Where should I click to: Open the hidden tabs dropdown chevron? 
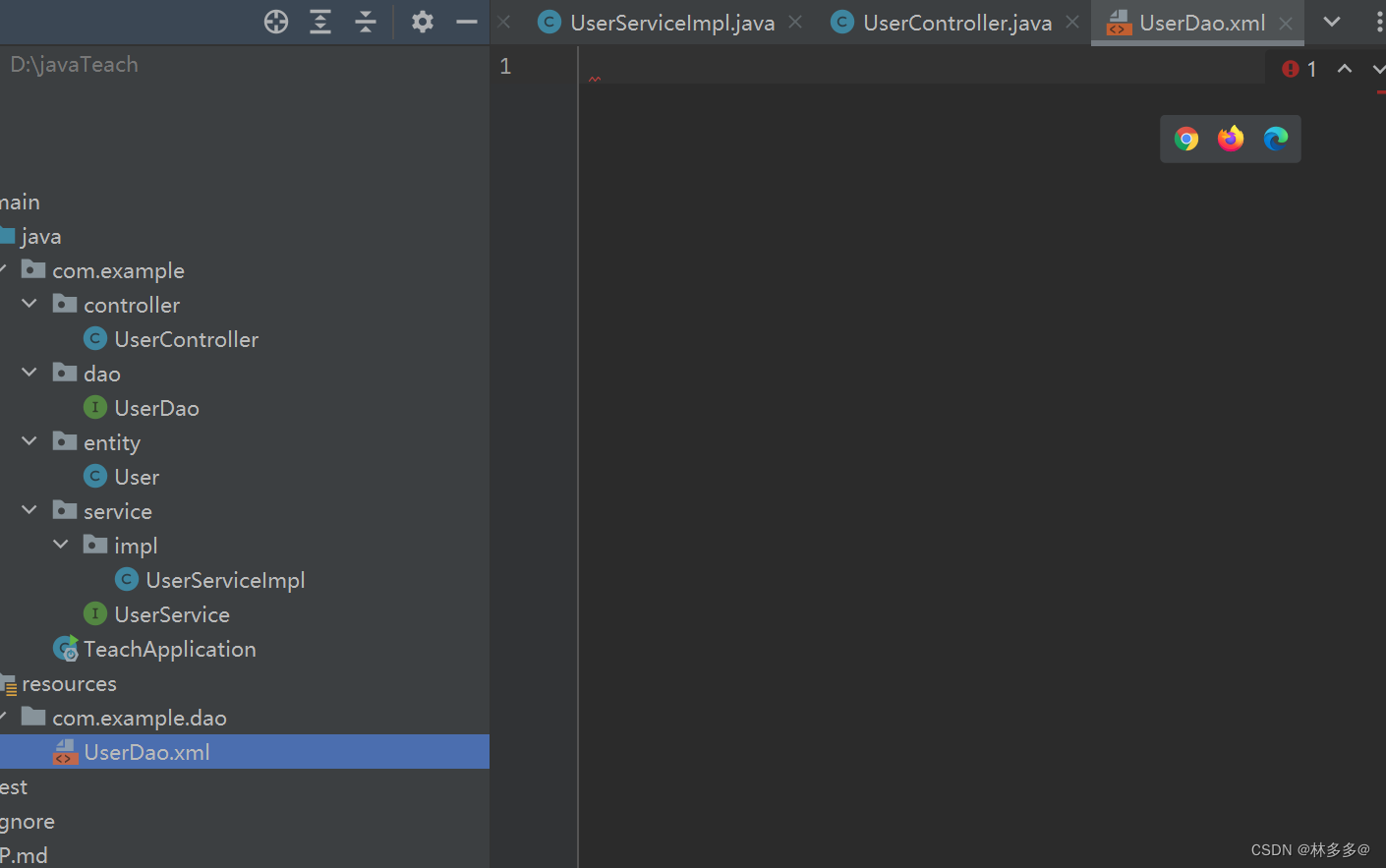(x=1333, y=22)
